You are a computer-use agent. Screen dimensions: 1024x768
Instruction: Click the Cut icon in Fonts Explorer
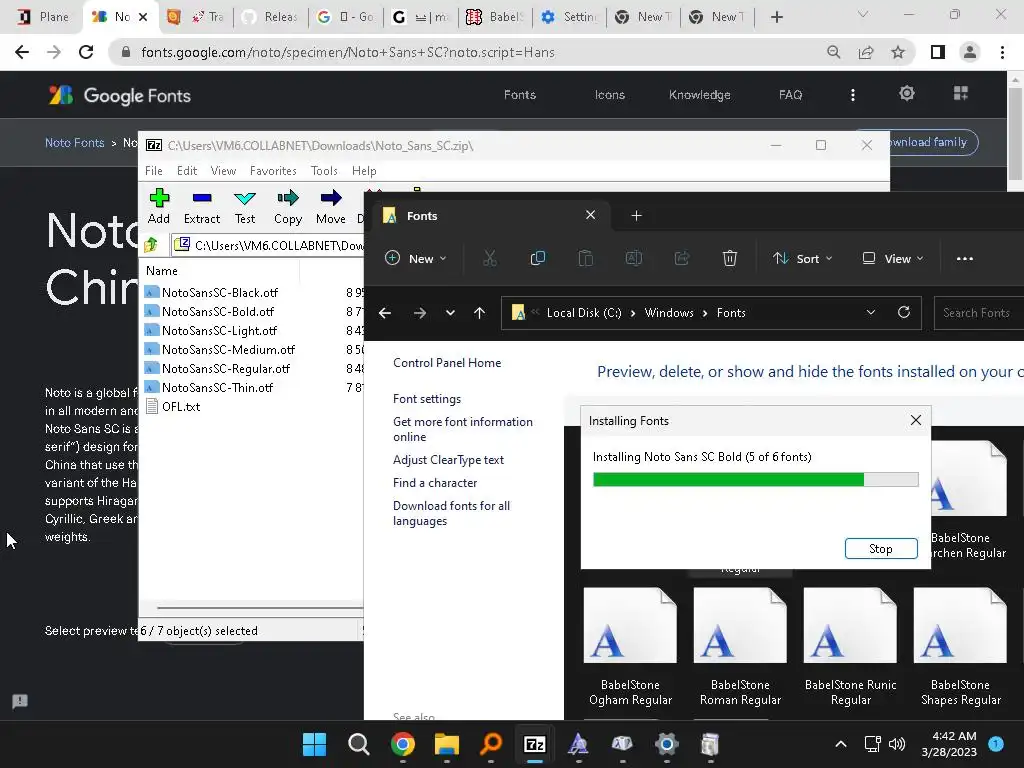[490, 259]
